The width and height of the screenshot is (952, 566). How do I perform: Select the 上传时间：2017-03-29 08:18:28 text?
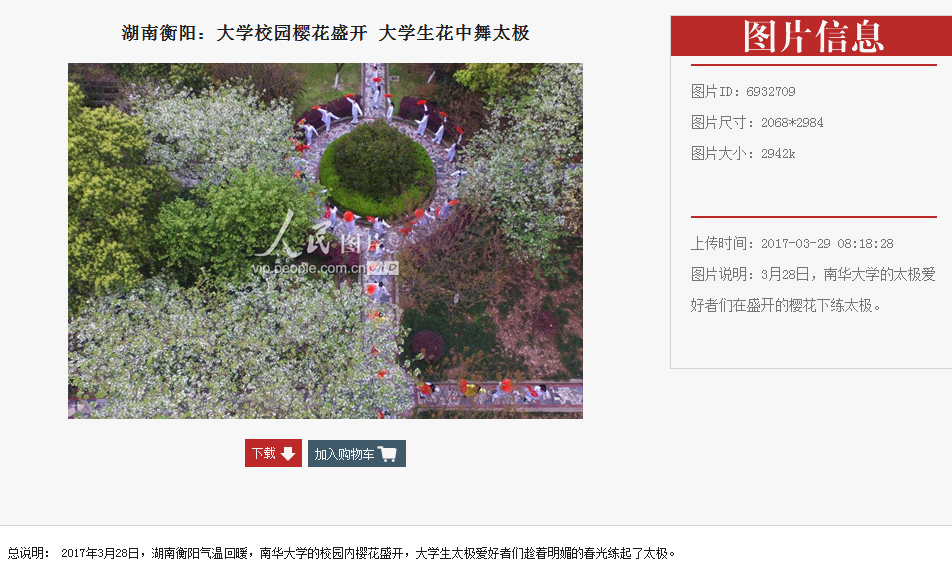(792, 244)
